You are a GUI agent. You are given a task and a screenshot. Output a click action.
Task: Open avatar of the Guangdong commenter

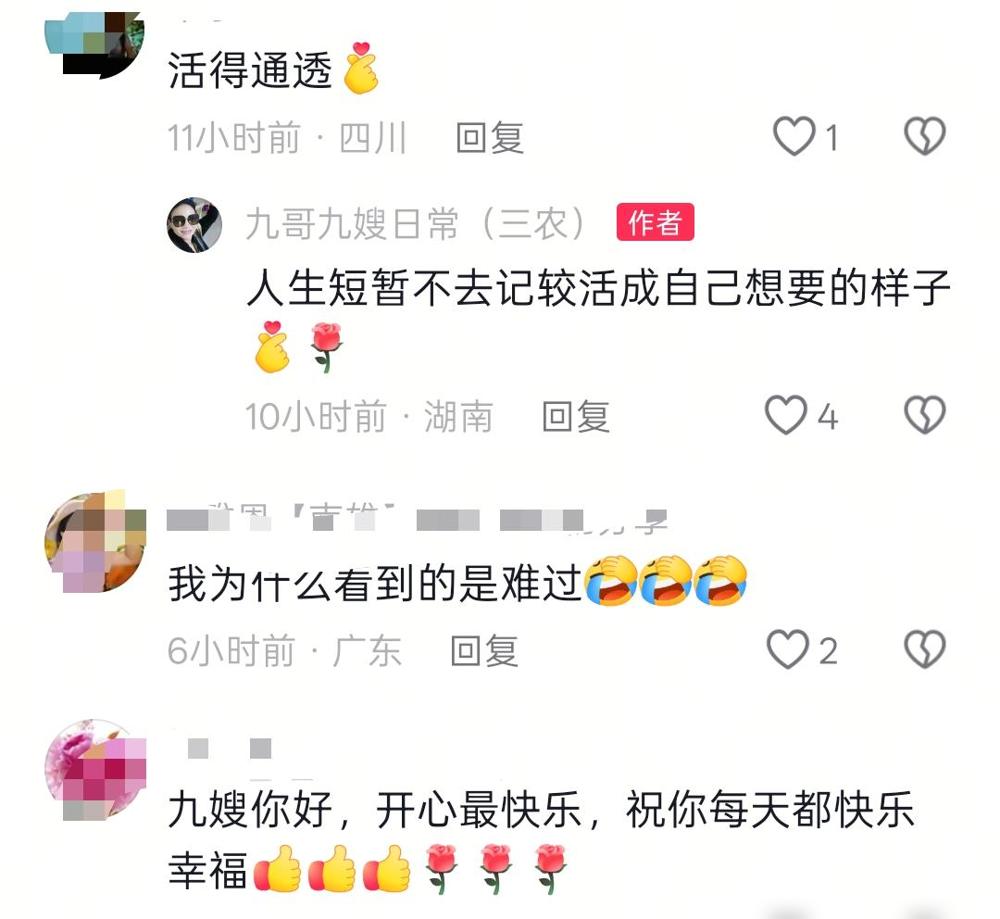94,542
